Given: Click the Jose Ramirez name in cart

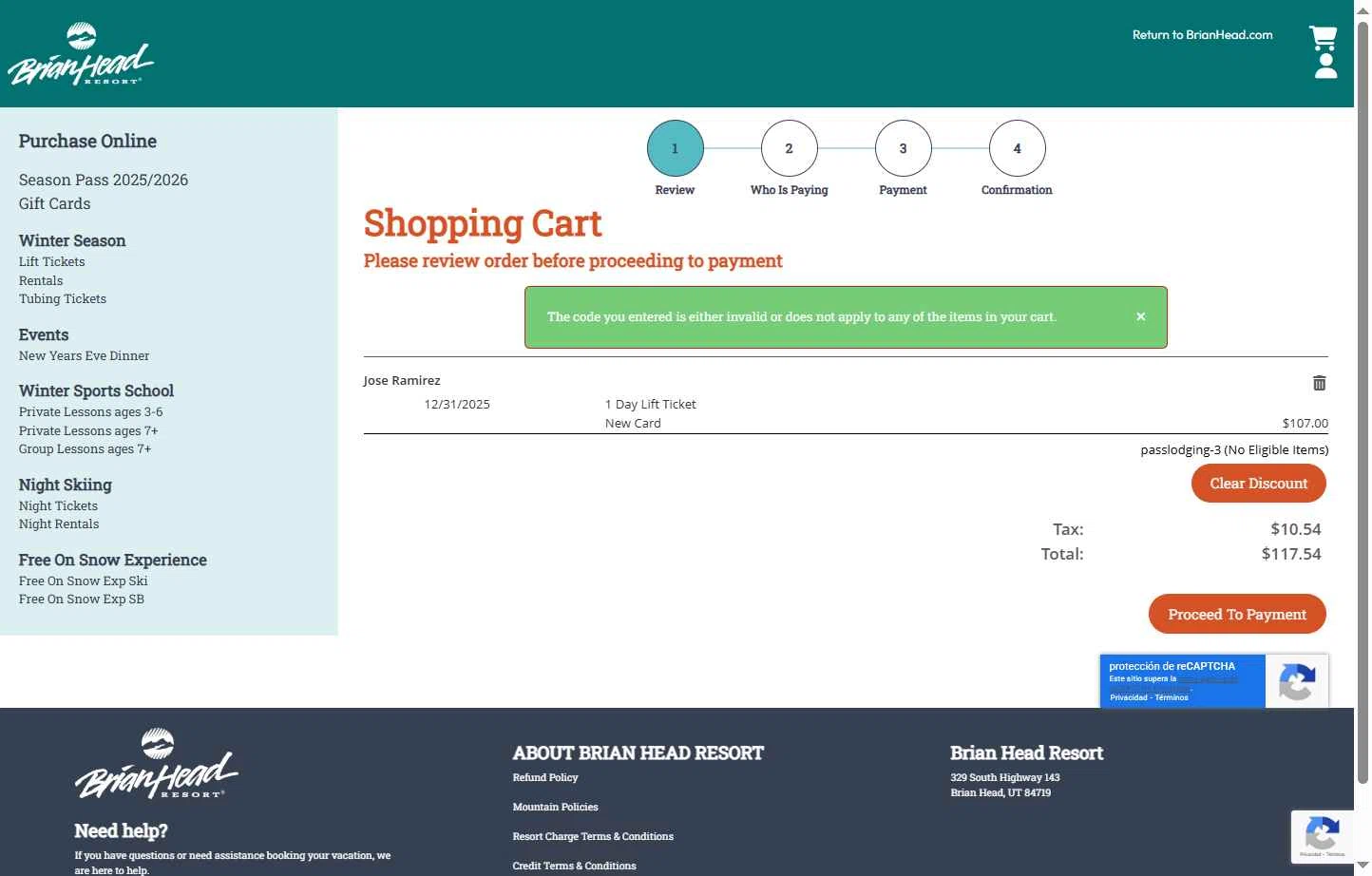Looking at the screenshot, I should coord(402,380).
